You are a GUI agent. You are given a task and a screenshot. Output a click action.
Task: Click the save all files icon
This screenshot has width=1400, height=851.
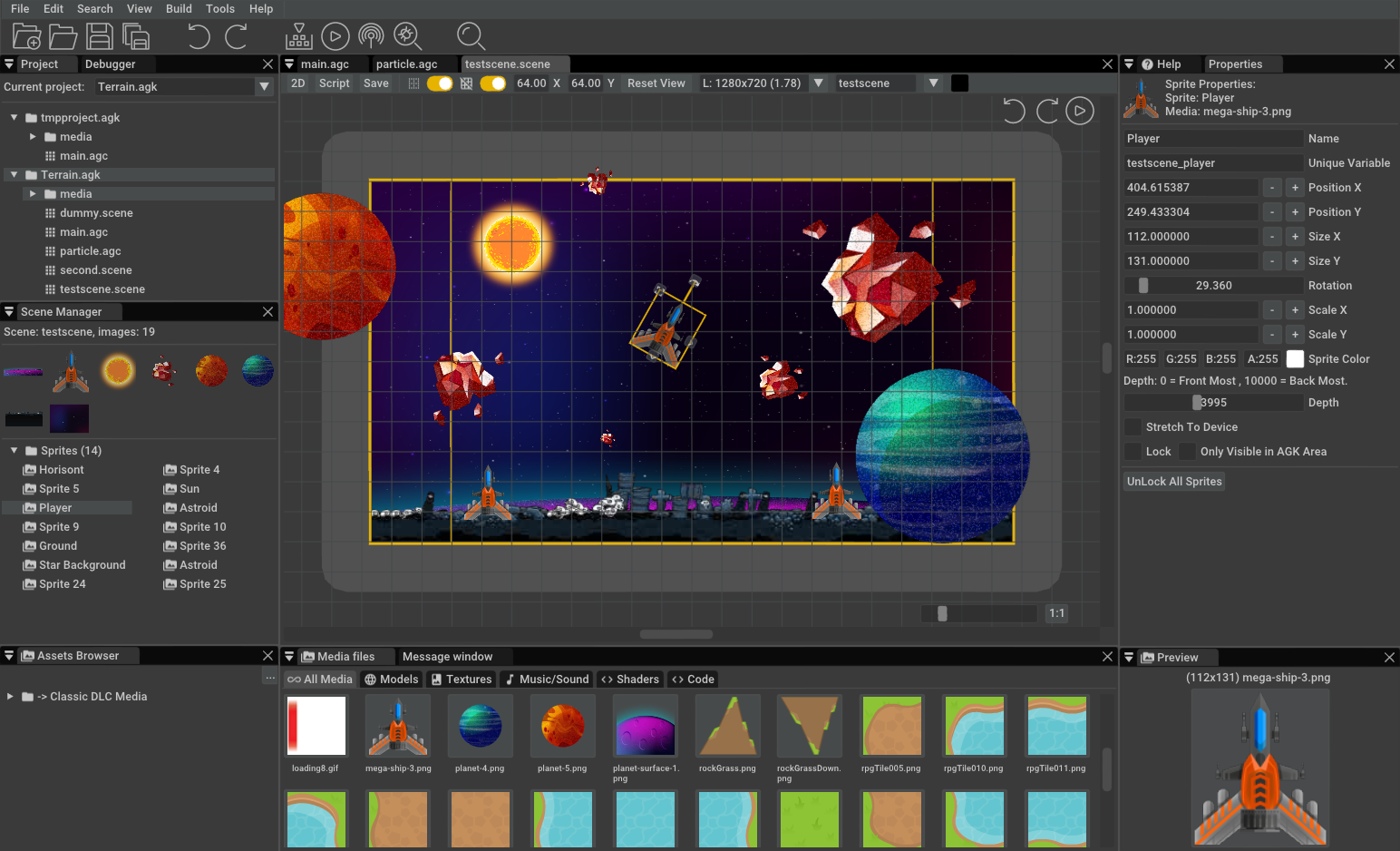click(x=135, y=36)
